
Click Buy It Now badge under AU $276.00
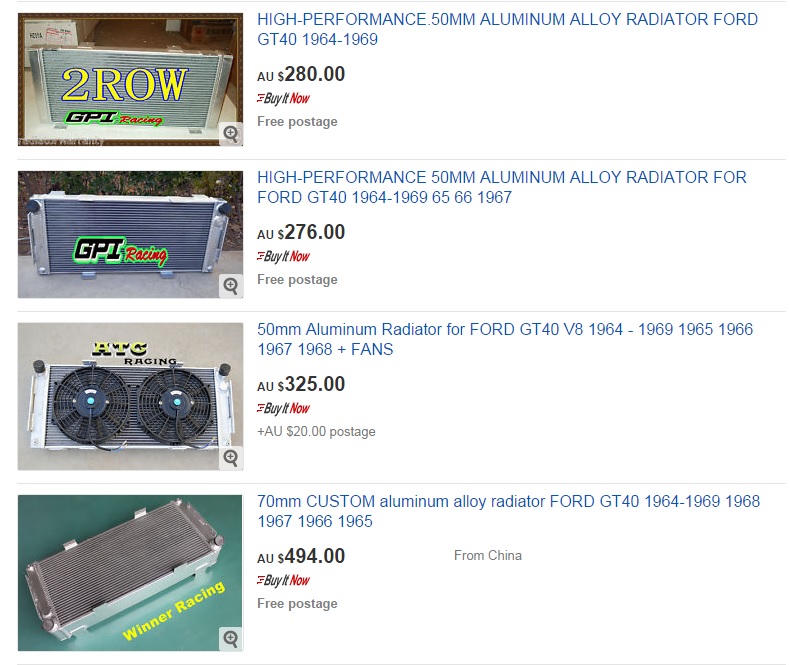283,256
